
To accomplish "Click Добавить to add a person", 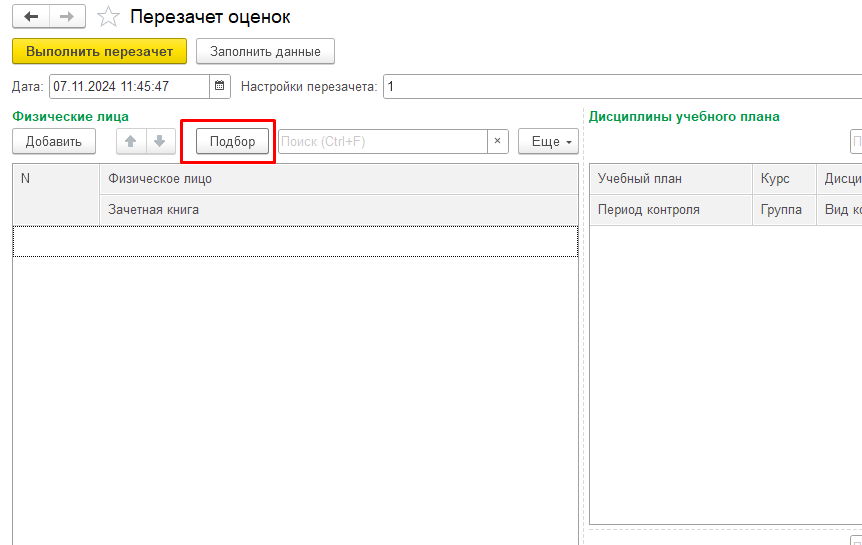I will click(54, 142).
